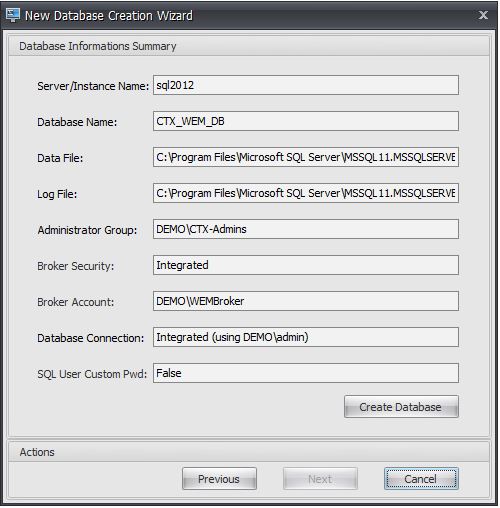Select the Administrator Group field DEMO\CTX-Admins
Viewport: 500px width, 508px height.
(x=306, y=229)
